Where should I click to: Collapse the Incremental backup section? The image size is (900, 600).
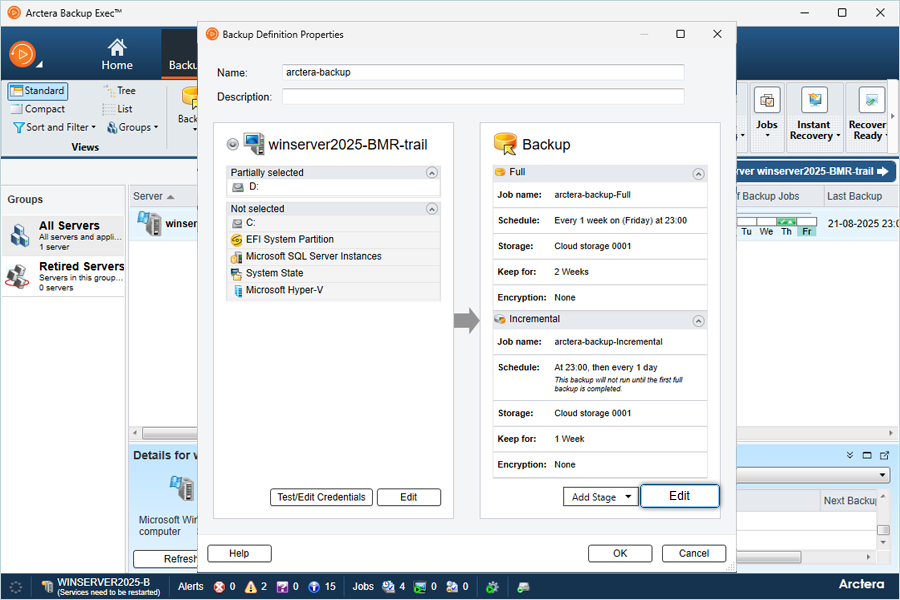pyautogui.click(x=698, y=321)
